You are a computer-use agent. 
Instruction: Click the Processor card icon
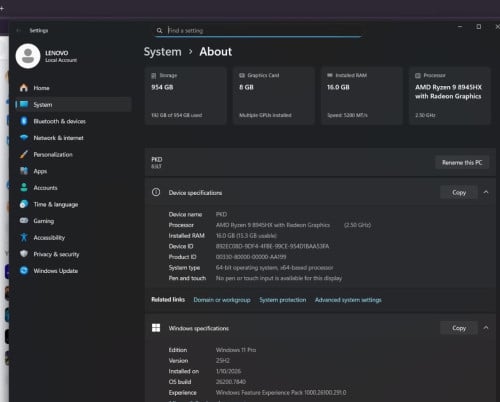418,76
